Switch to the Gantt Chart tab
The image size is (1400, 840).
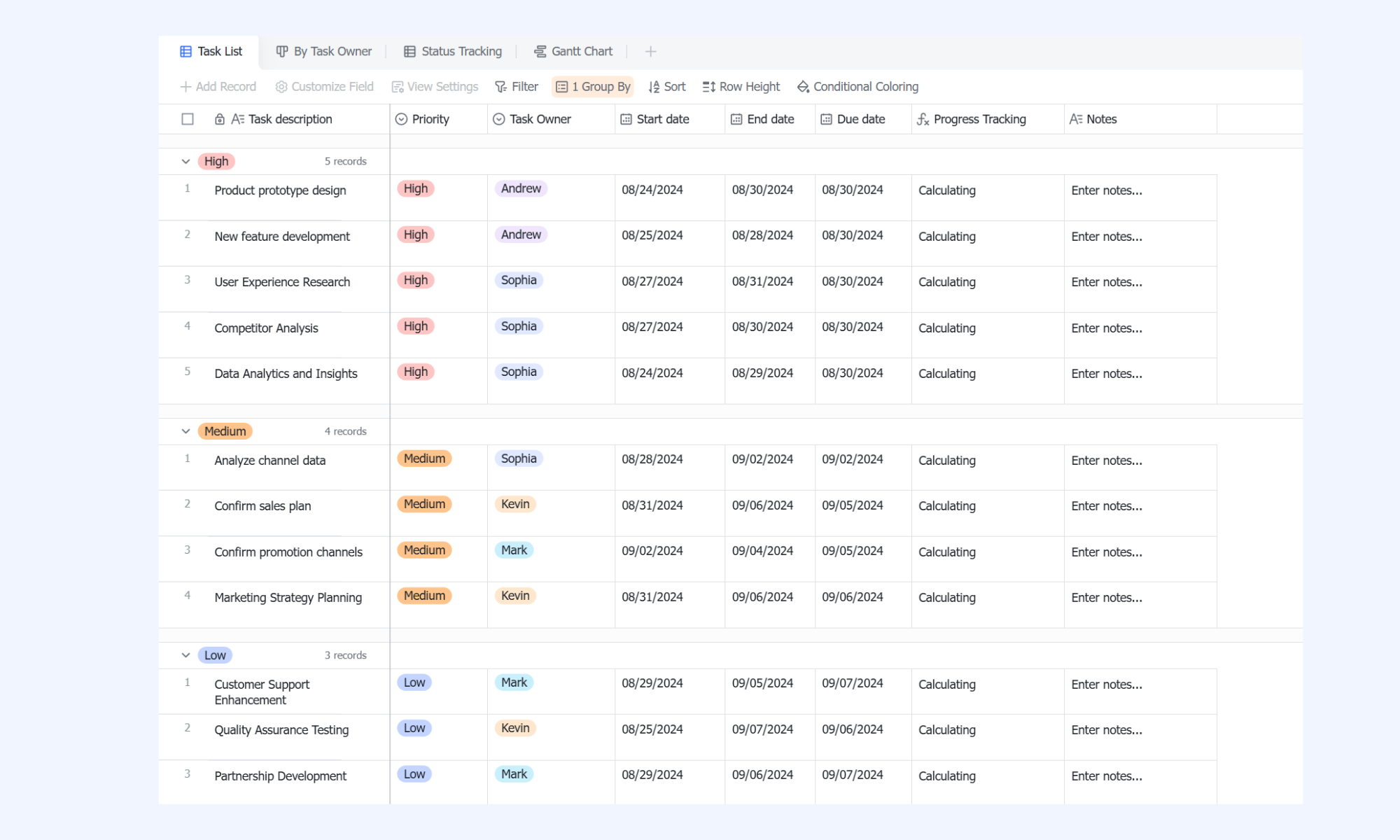tap(573, 52)
